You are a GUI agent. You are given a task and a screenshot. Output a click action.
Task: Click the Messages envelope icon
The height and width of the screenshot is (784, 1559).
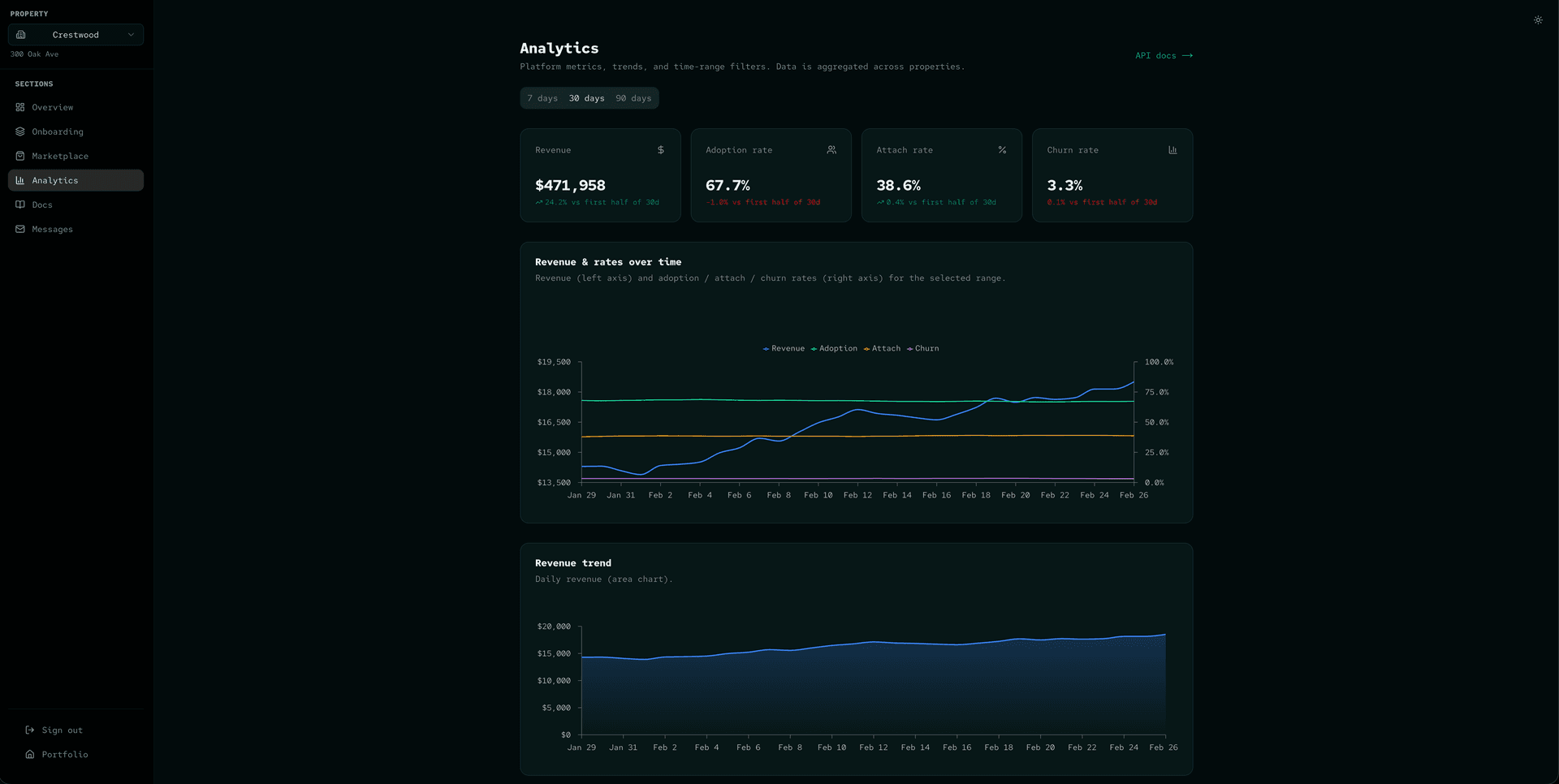coord(20,229)
